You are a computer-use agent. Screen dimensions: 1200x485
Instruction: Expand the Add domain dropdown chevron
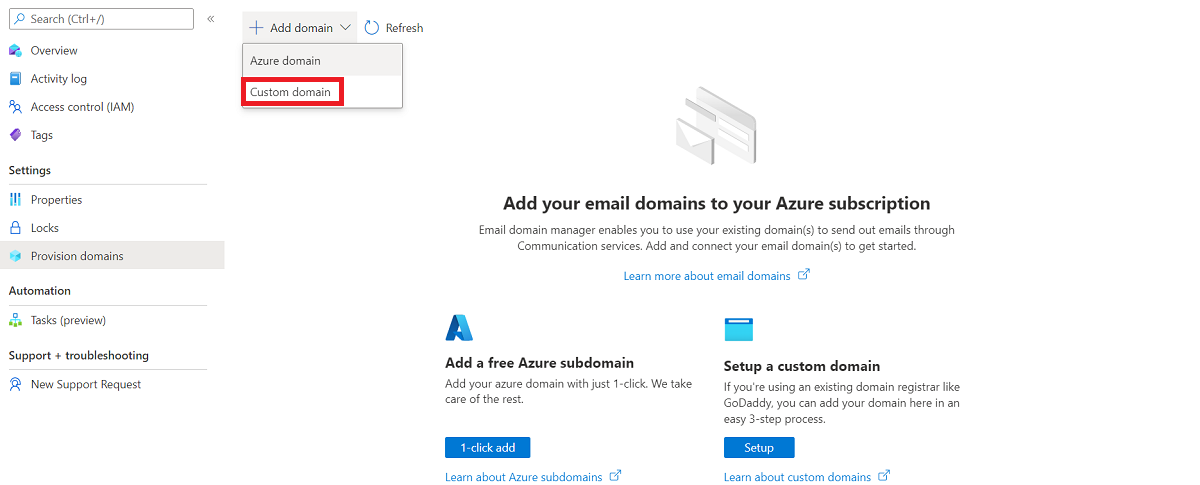pos(346,27)
